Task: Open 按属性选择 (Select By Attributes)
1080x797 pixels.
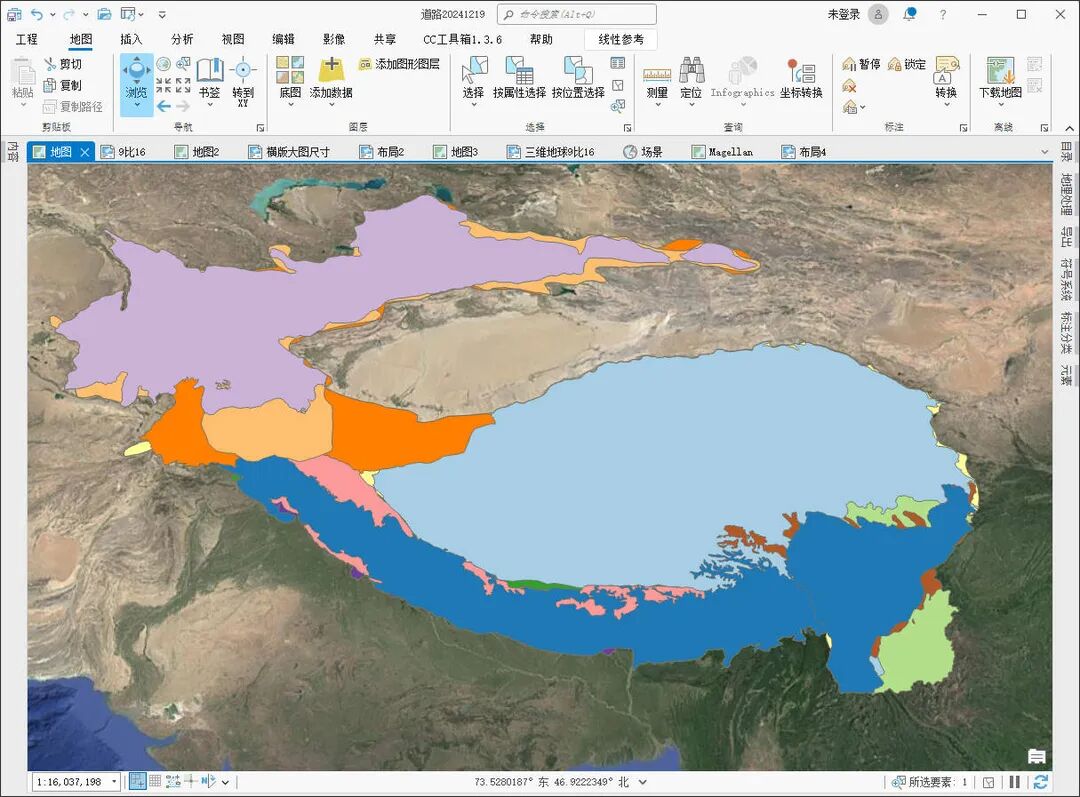Action: tap(519, 77)
